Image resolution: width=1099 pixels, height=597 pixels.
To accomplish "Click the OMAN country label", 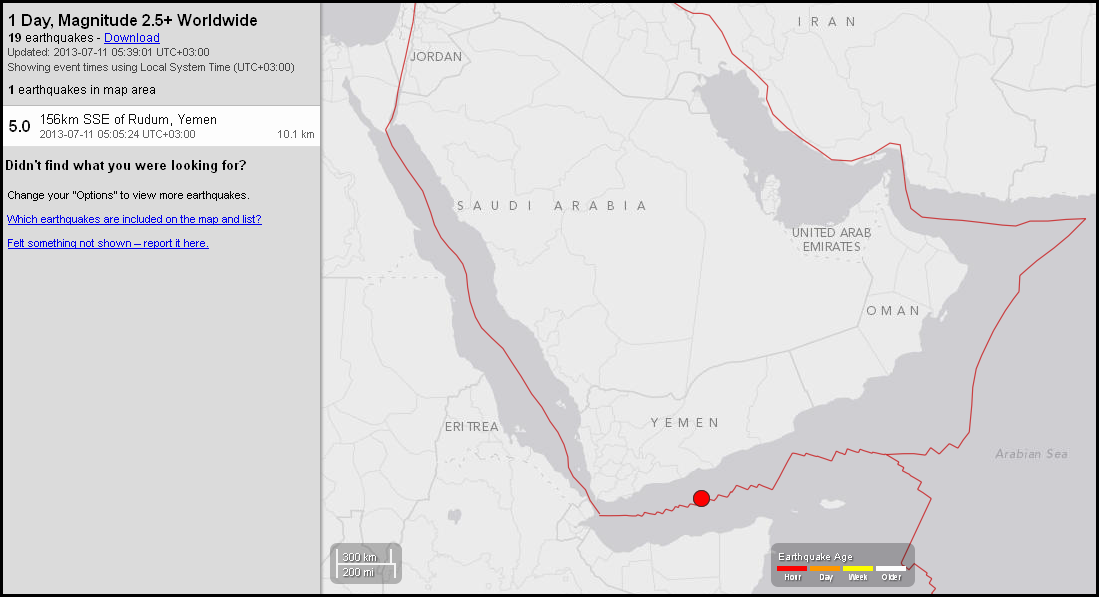I will pyautogui.click(x=893, y=310).
